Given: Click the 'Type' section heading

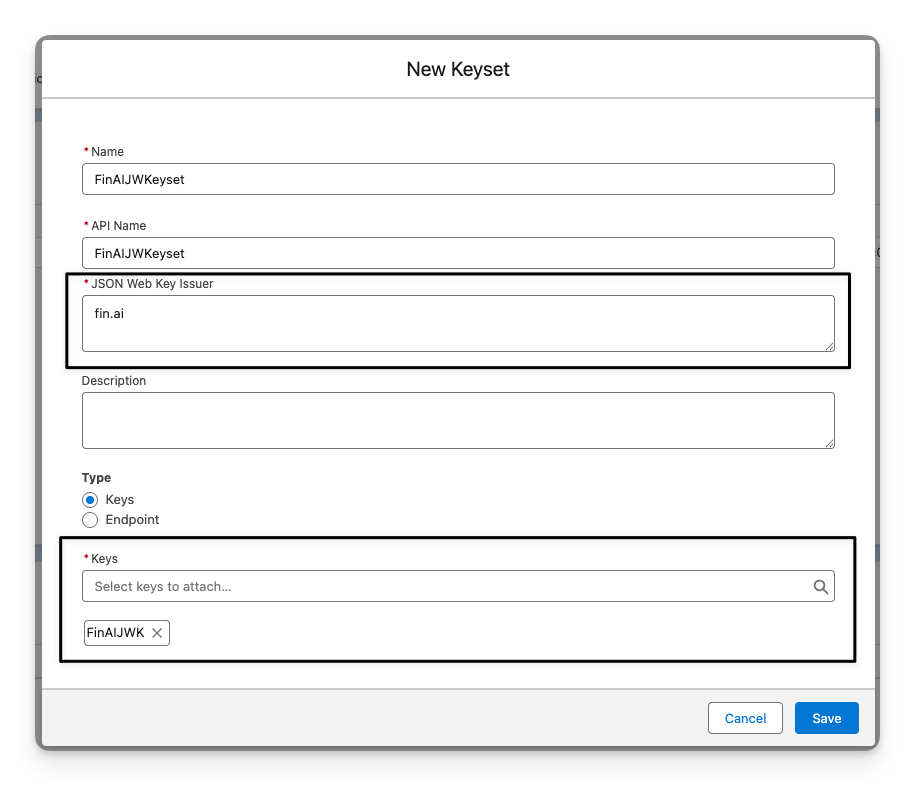Looking at the screenshot, I should pos(96,478).
